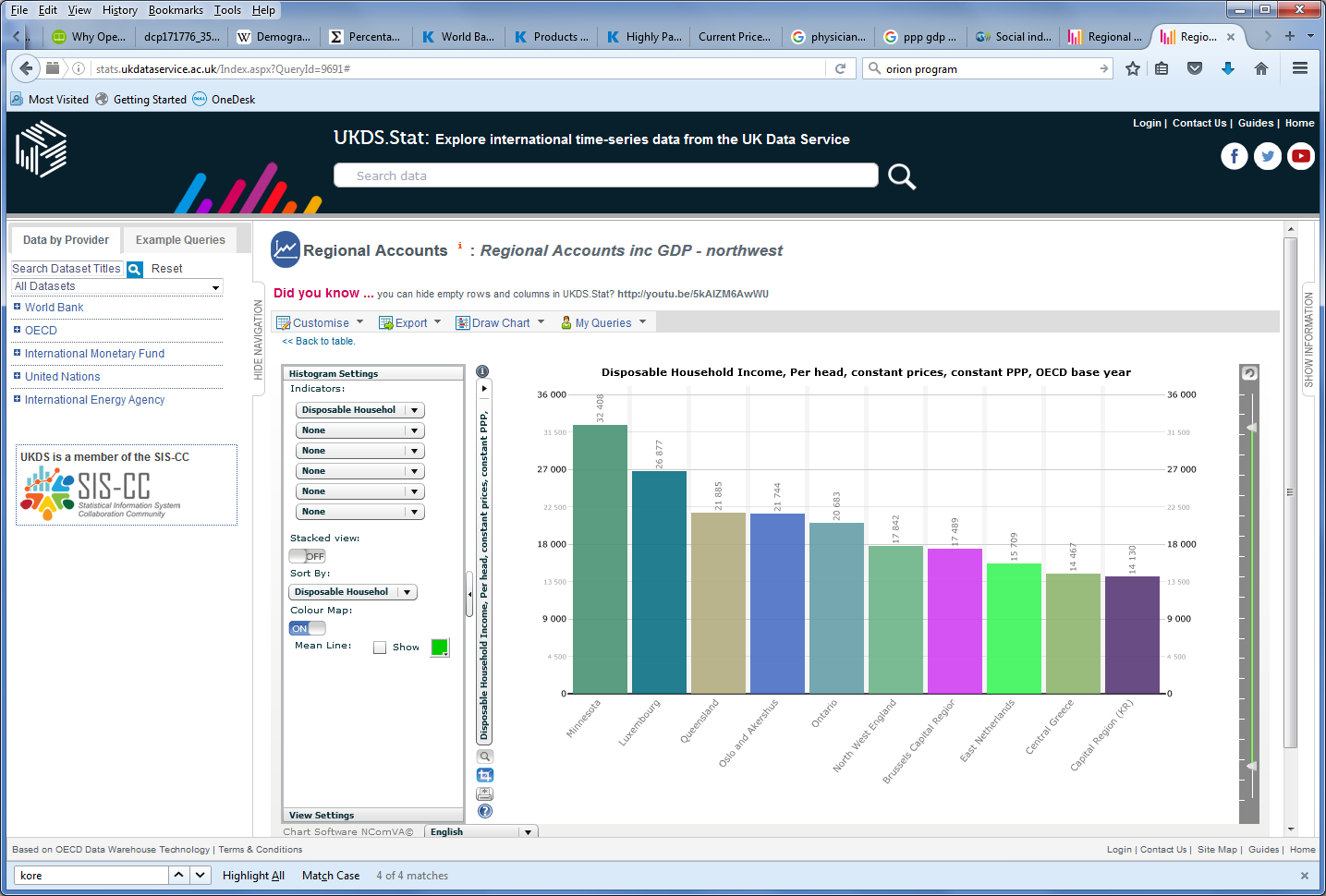Turn on the Stacked view toggle
Viewport: 1326px width, 896px height.
pyautogui.click(x=306, y=555)
